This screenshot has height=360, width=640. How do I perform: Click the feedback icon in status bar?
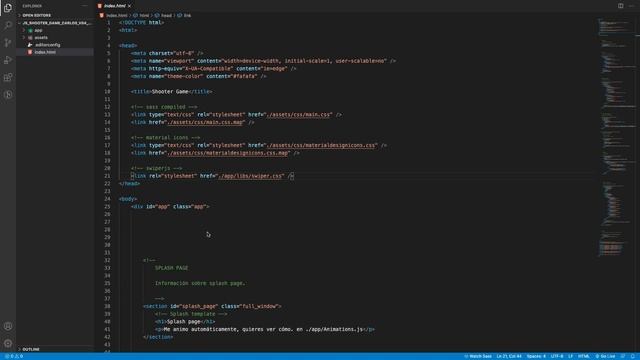pos(623,356)
